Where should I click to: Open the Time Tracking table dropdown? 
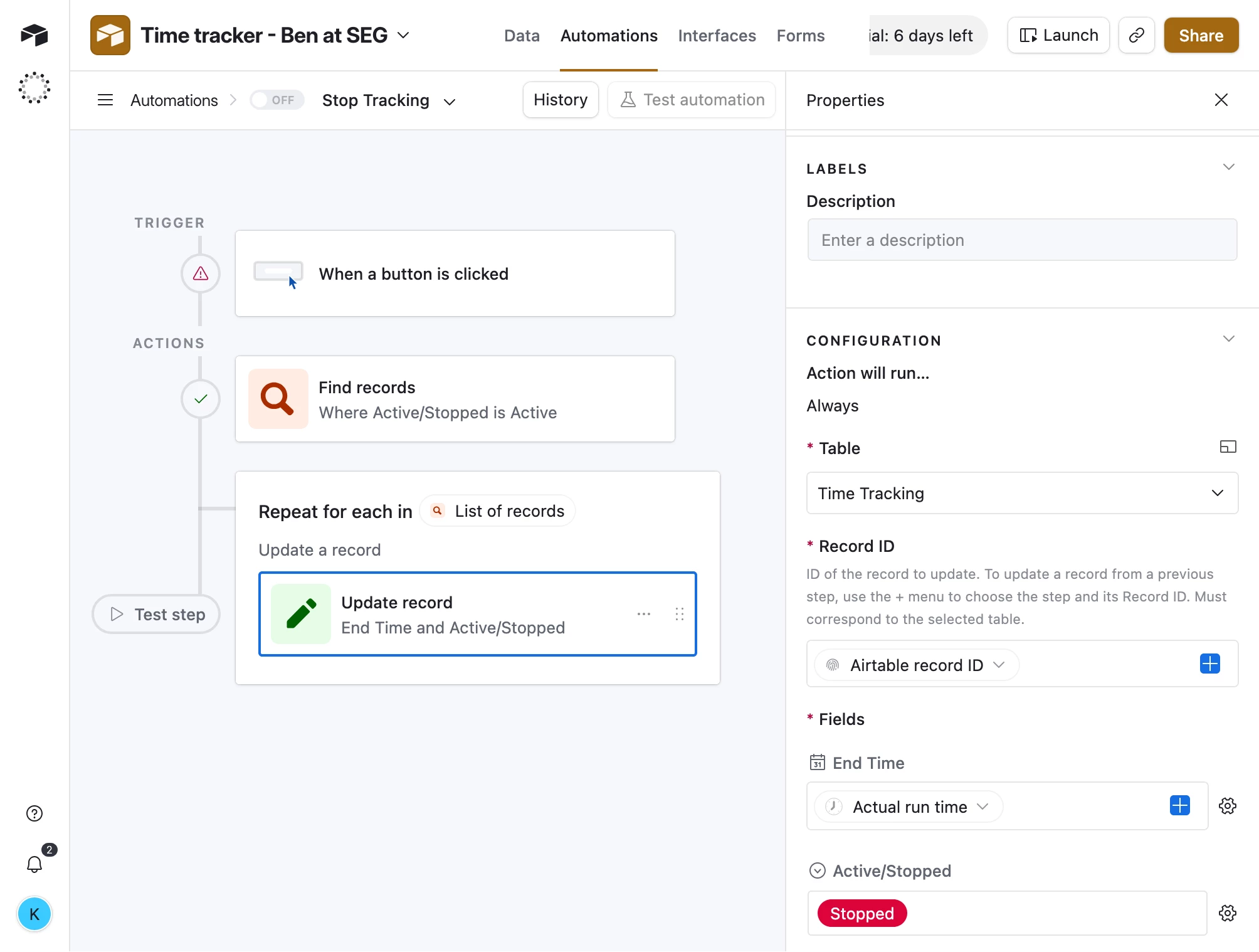pyautogui.click(x=1021, y=494)
